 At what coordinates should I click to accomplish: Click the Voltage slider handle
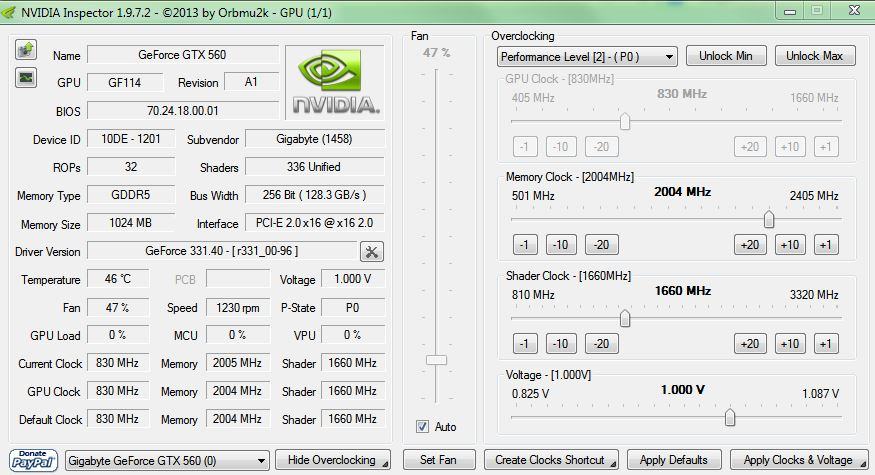730,418
